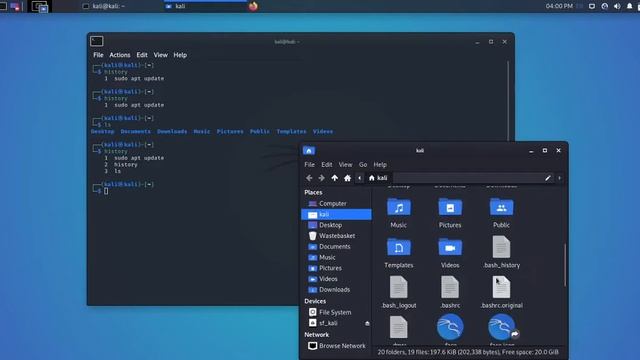
Task: Select the .bashrc file icon
Action: (450, 288)
